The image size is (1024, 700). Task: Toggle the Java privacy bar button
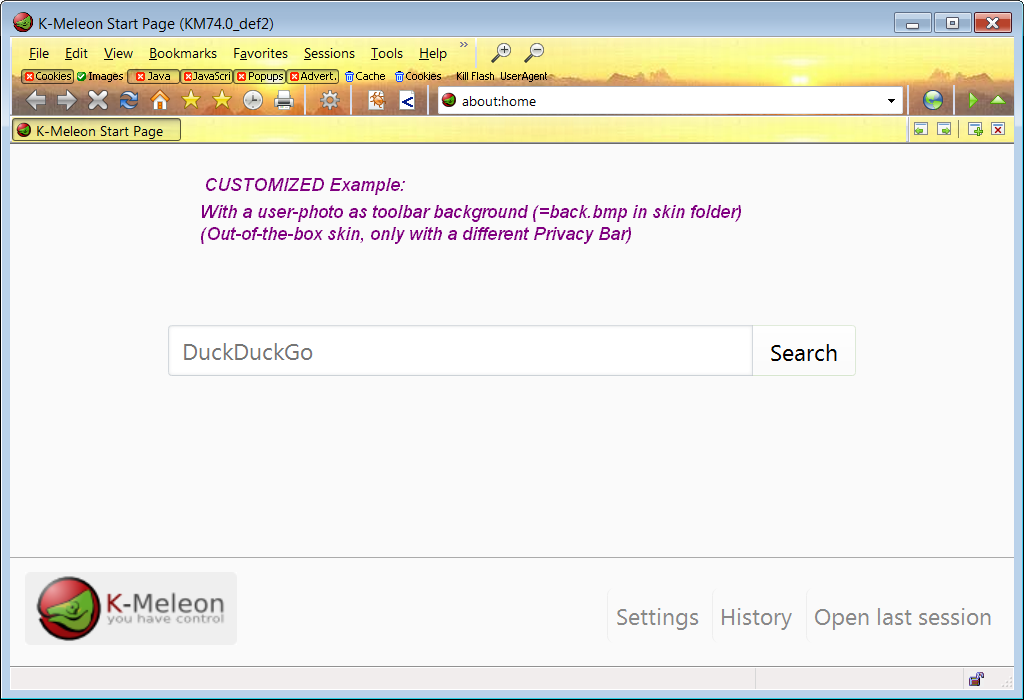pos(154,76)
